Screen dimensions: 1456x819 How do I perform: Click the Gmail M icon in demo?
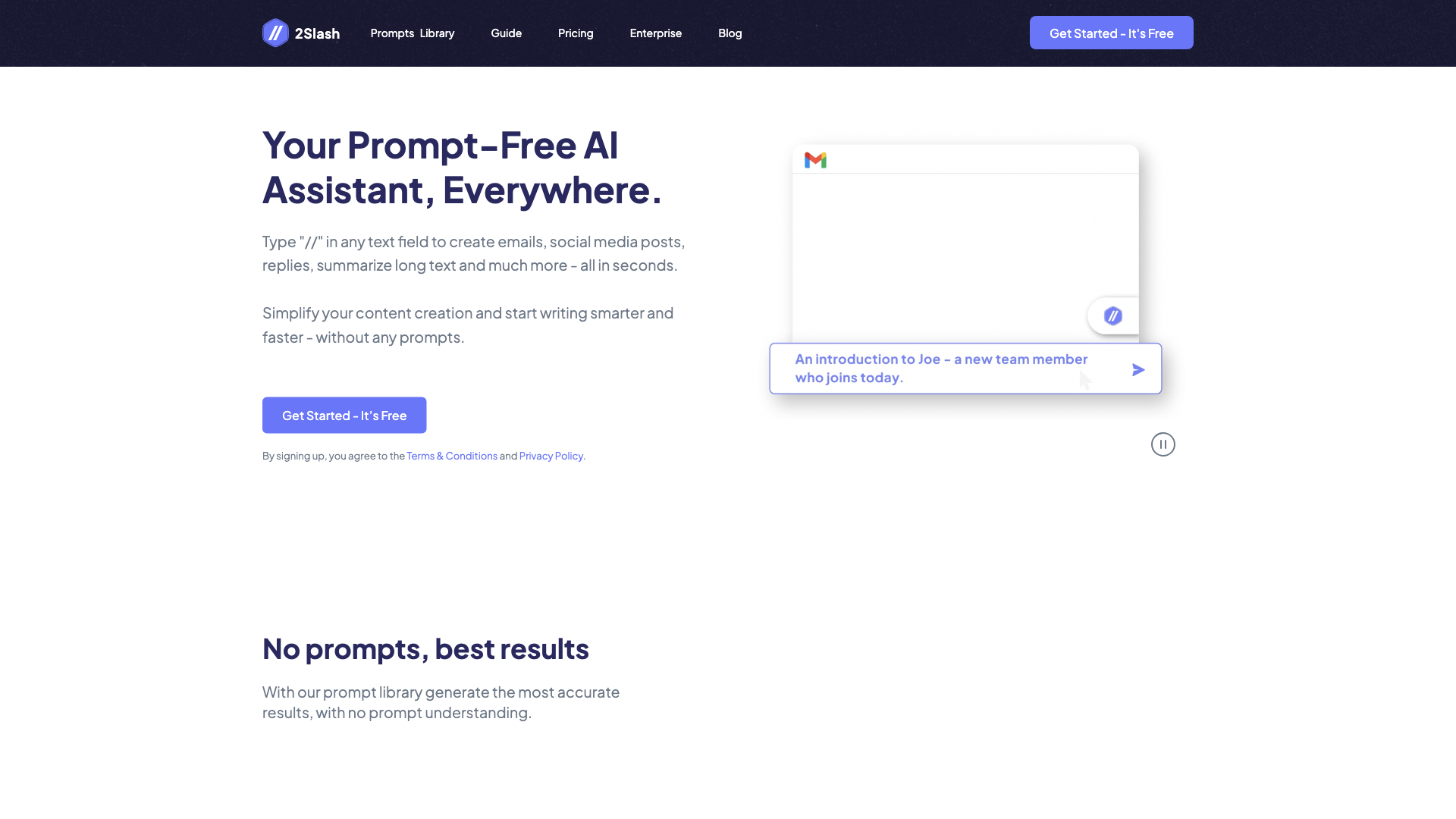(x=815, y=160)
